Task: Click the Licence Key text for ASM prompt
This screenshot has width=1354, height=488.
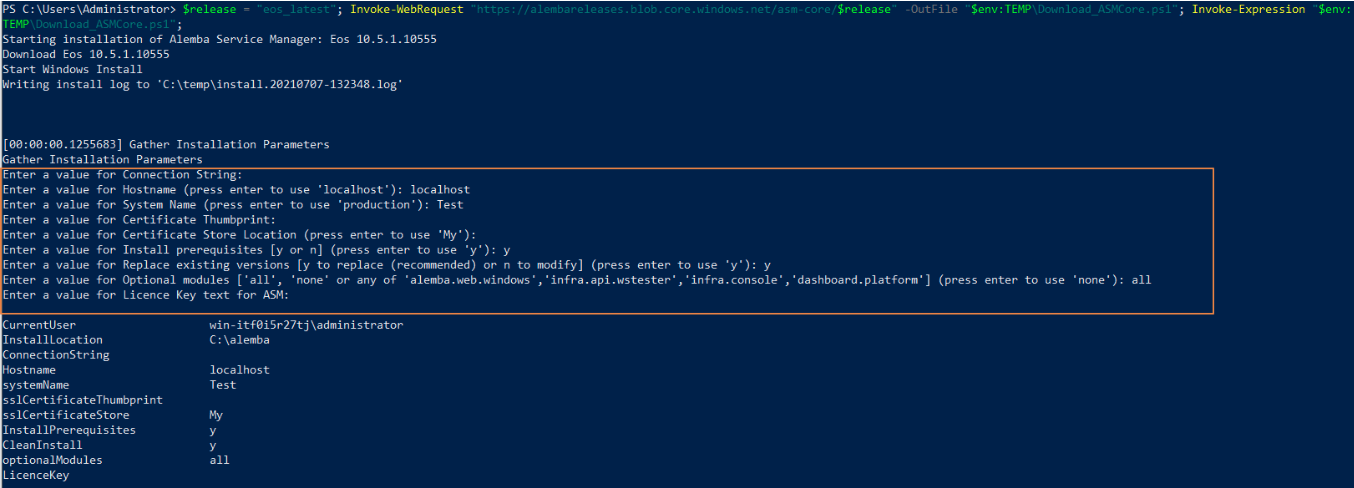Action: 146,295
